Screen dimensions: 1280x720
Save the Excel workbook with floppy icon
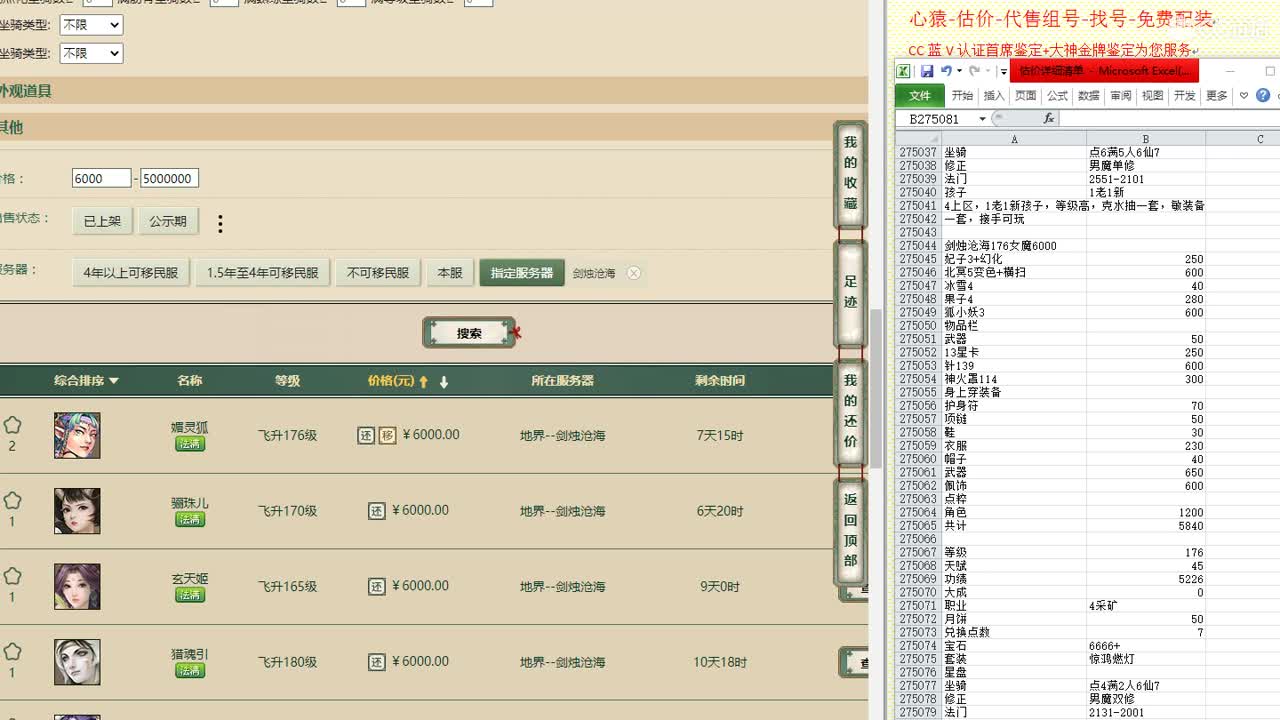[x=927, y=71]
